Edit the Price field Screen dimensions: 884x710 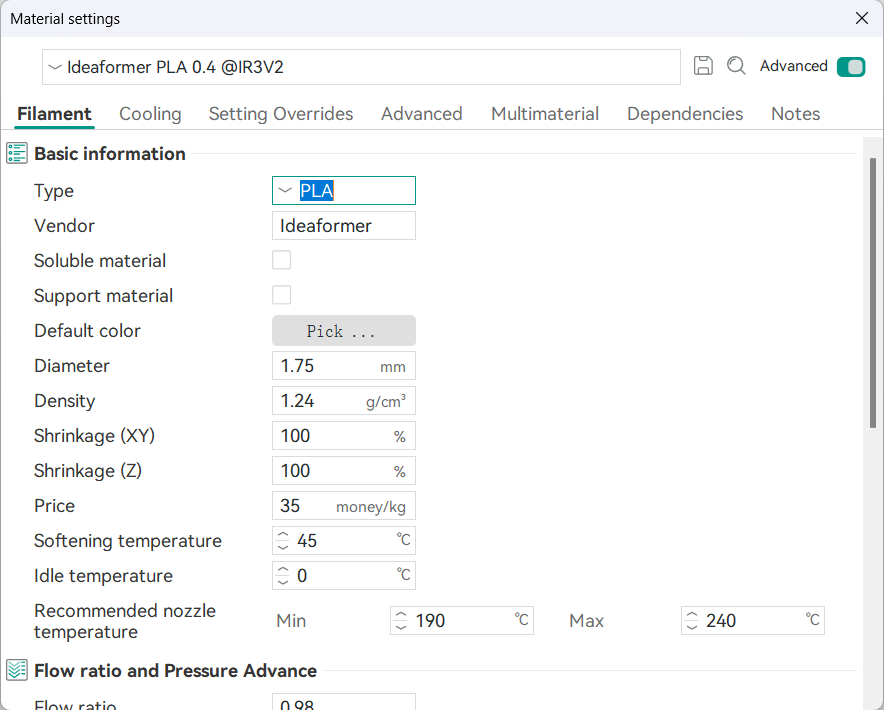coord(344,505)
